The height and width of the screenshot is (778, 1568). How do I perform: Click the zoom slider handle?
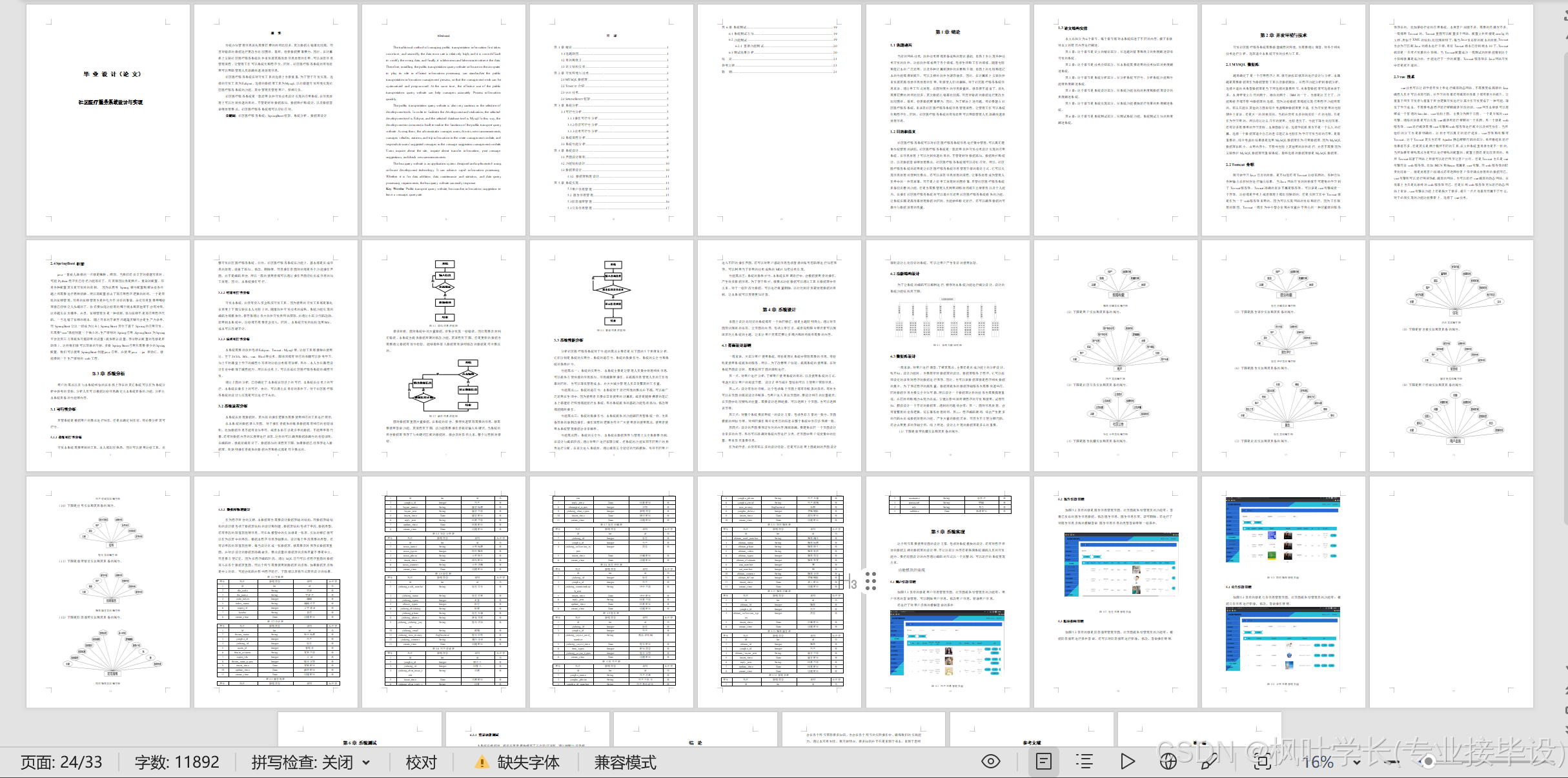pyautogui.click(x=1429, y=762)
